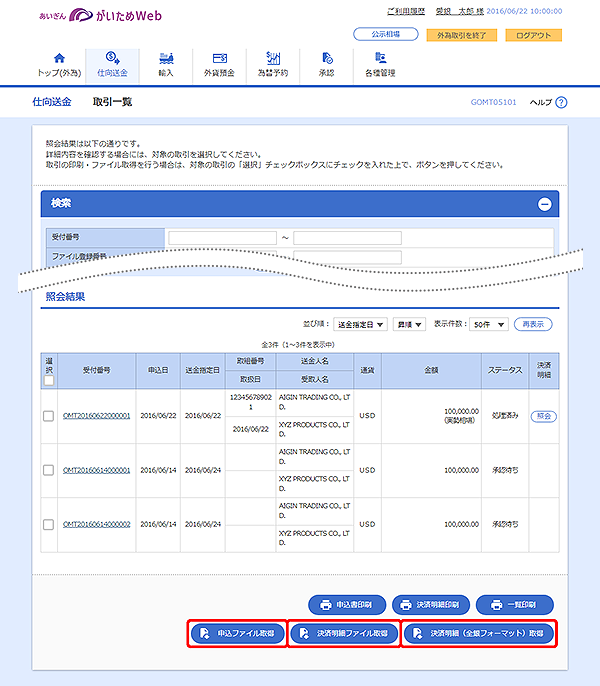600x686 pixels.
Task: Open the 為替予約 menu
Action: pyautogui.click(x=273, y=66)
